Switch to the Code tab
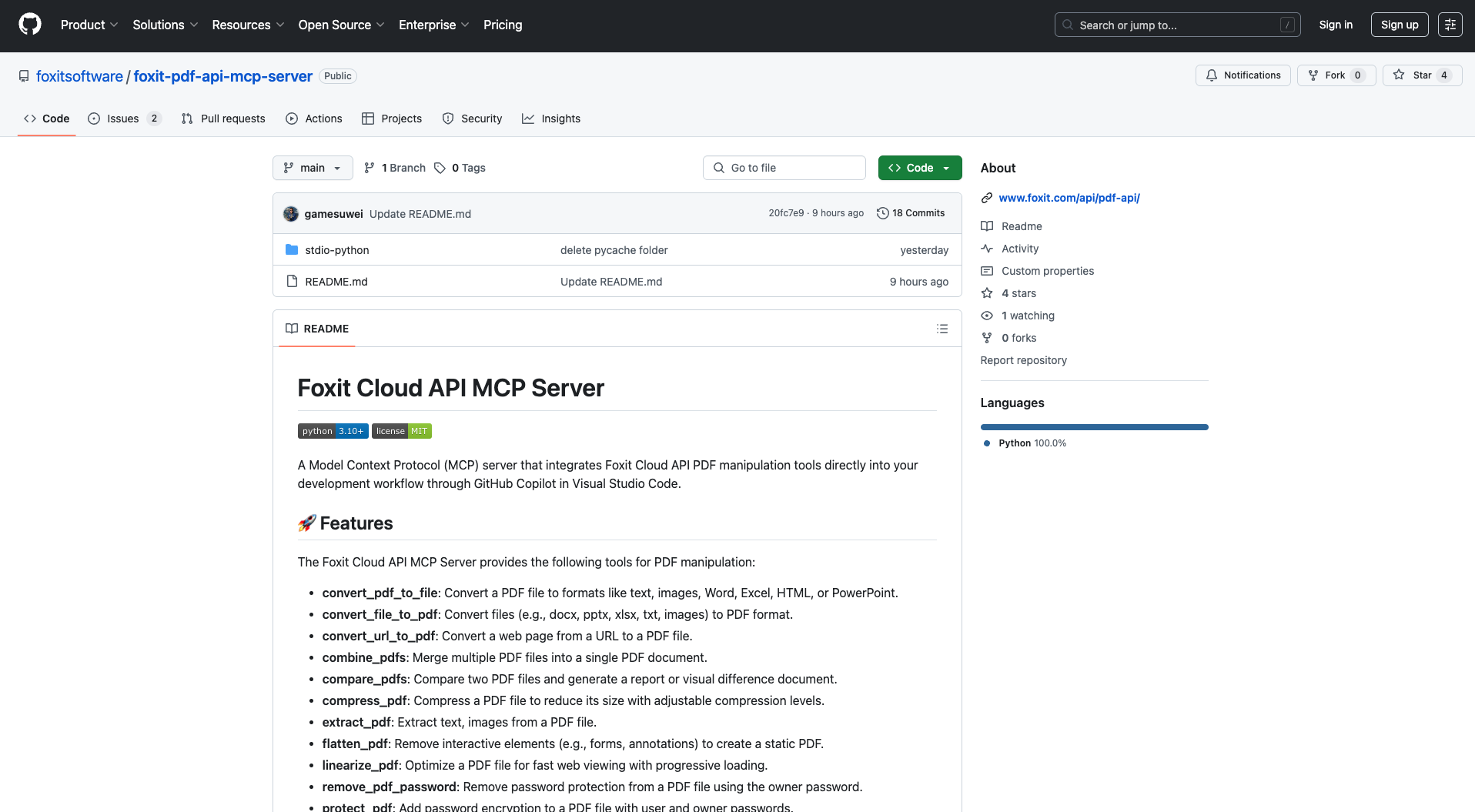 click(x=47, y=119)
